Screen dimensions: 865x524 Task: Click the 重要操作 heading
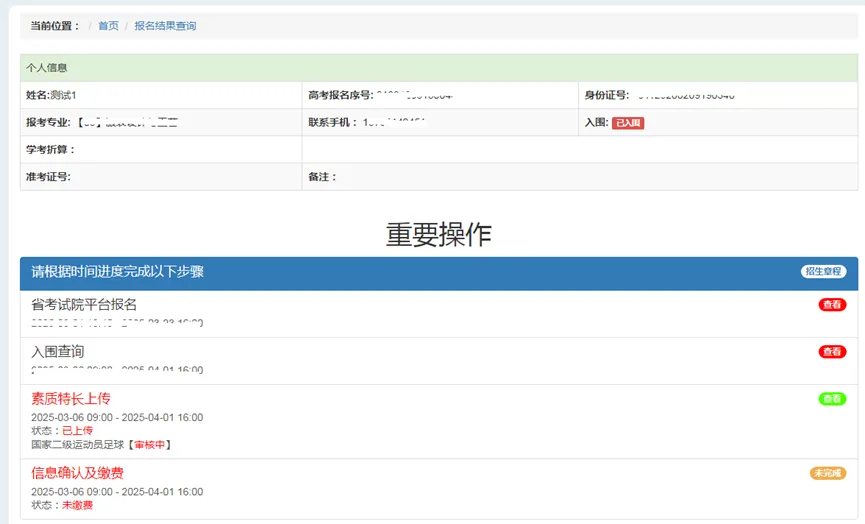click(x=438, y=234)
